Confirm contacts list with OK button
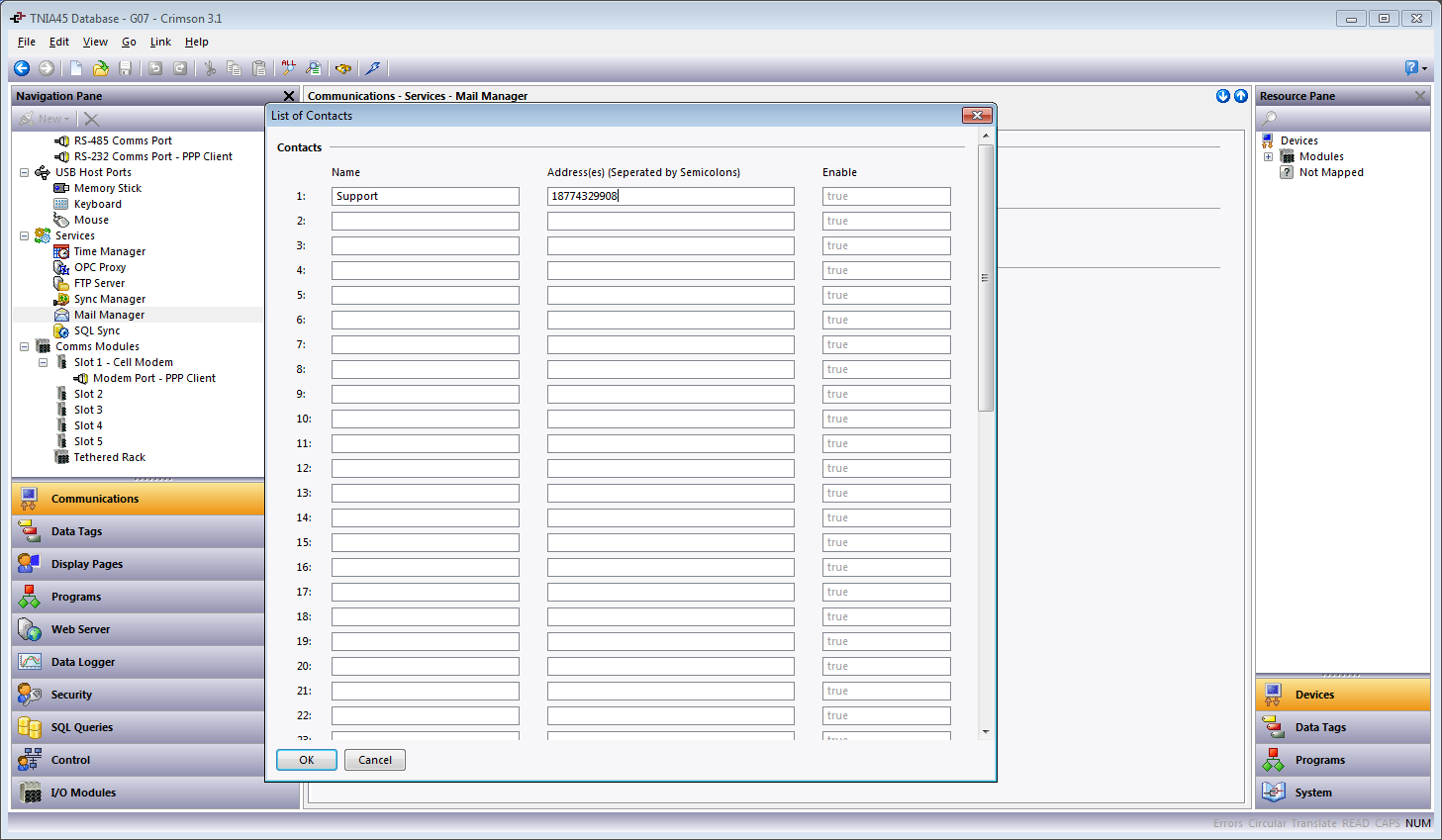 point(307,760)
